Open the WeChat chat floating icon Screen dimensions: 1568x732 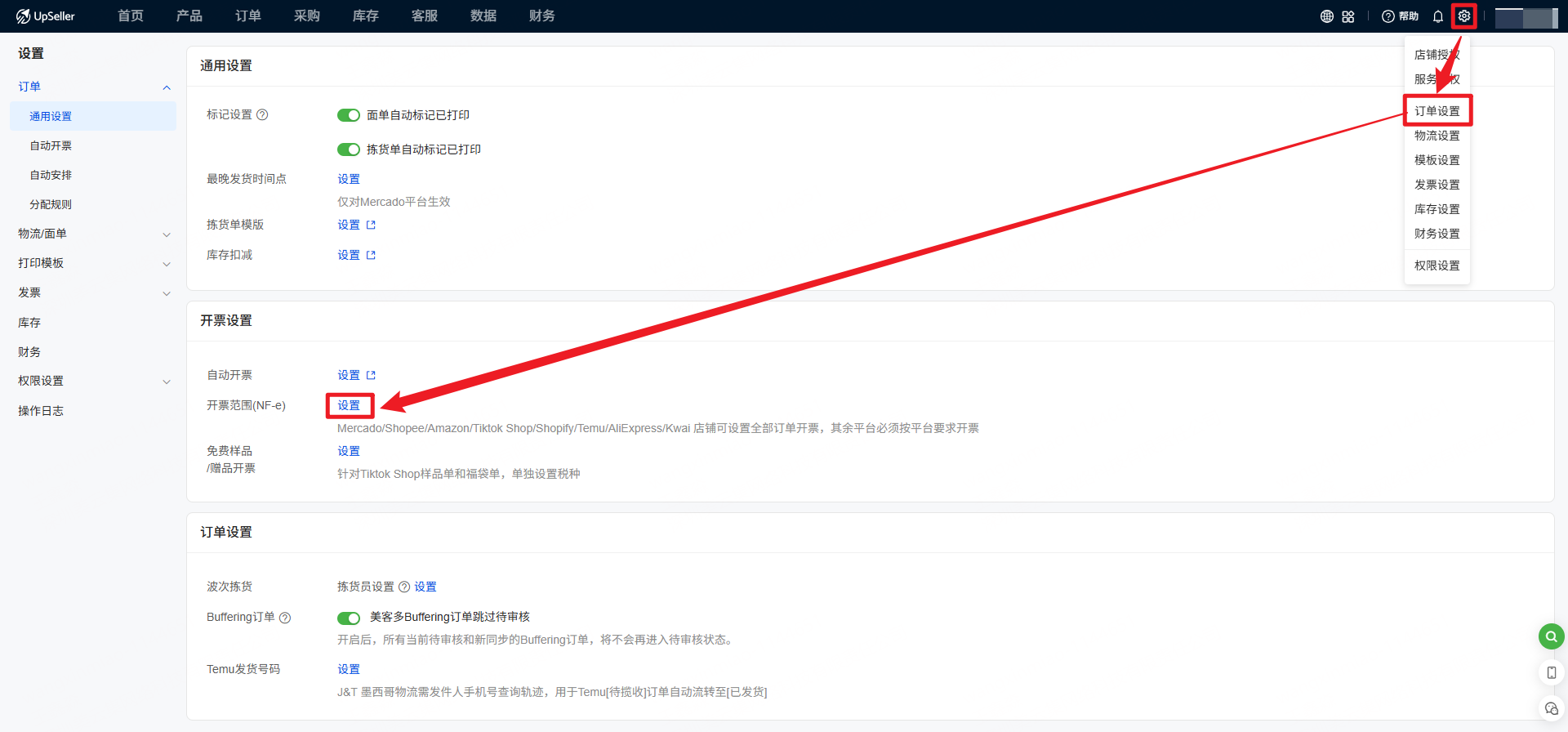point(1551,708)
